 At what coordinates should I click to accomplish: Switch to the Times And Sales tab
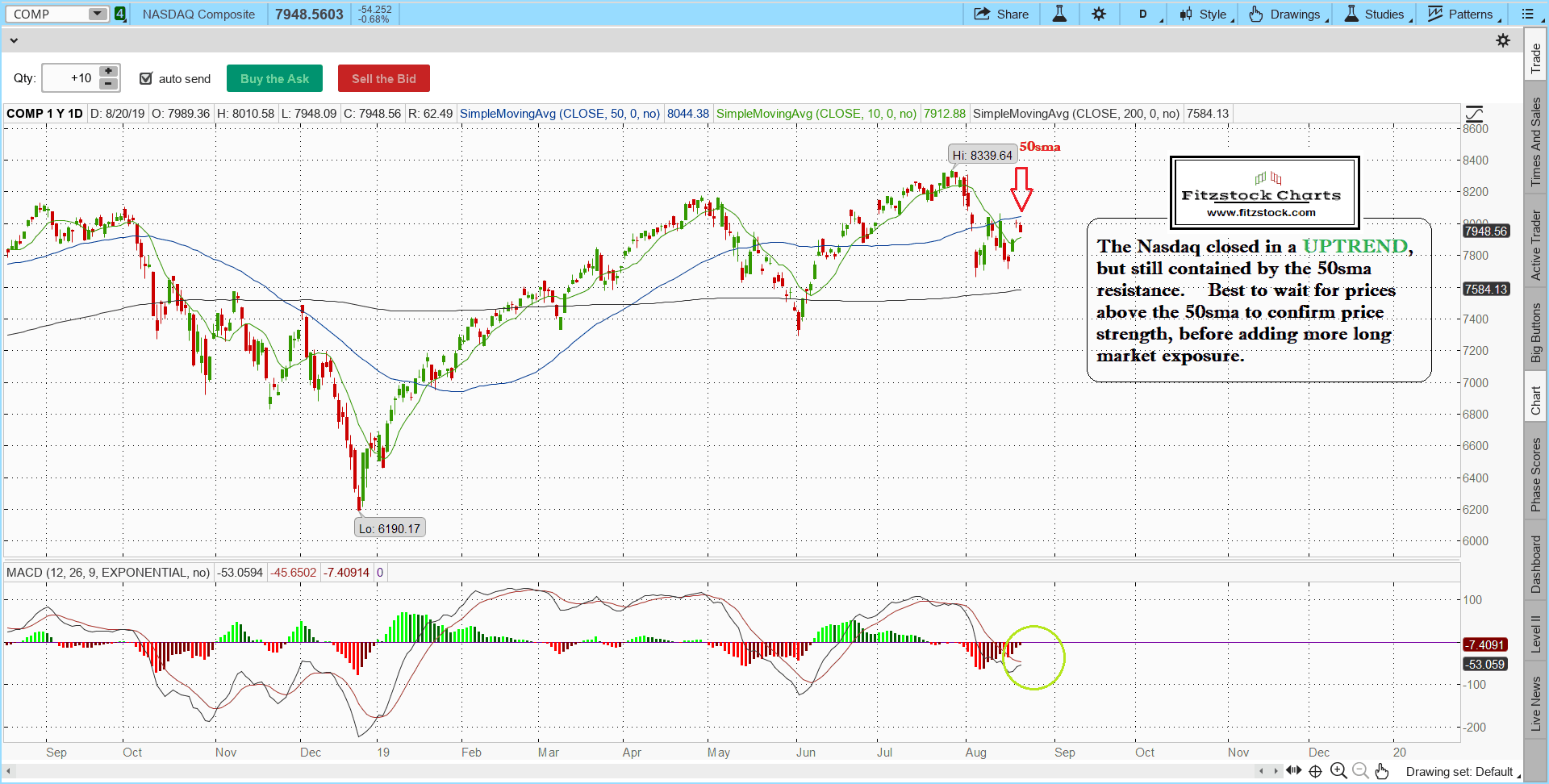(x=1535, y=142)
